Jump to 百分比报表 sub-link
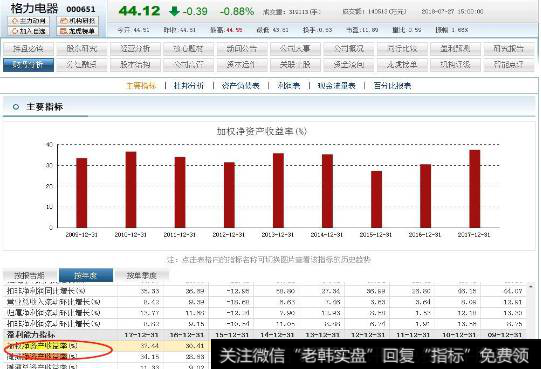The width and height of the screenshot is (541, 369). click(392, 86)
